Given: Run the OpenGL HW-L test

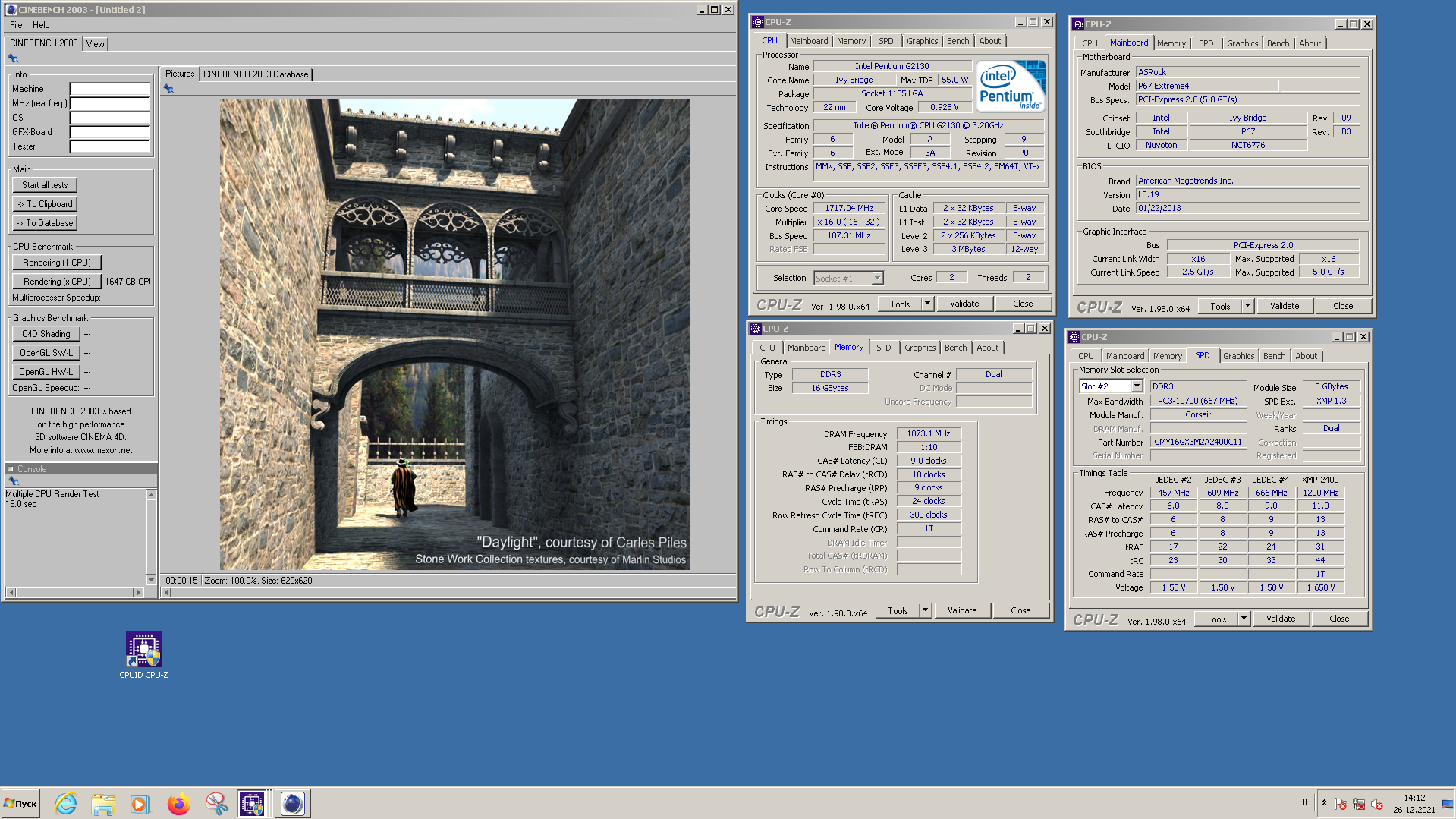Looking at the screenshot, I should tap(46, 372).
